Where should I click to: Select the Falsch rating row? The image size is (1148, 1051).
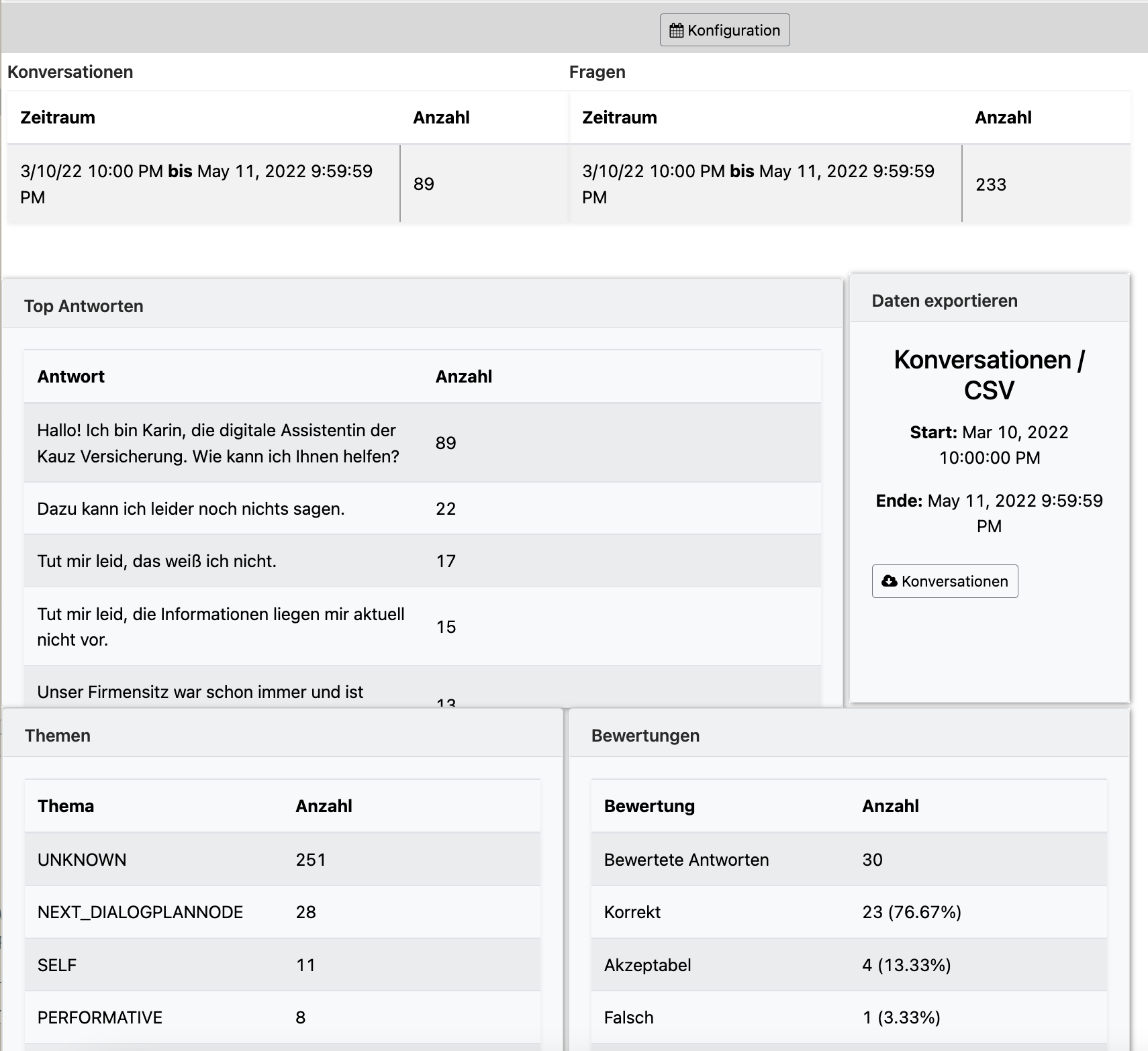click(x=849, y=1017)
